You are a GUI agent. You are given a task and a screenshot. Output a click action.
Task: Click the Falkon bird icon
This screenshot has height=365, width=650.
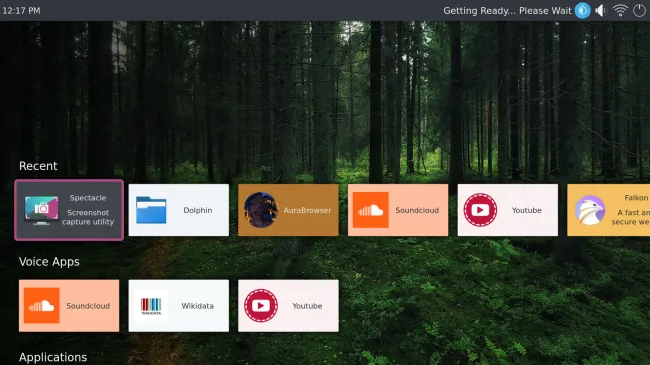[590, 210]
